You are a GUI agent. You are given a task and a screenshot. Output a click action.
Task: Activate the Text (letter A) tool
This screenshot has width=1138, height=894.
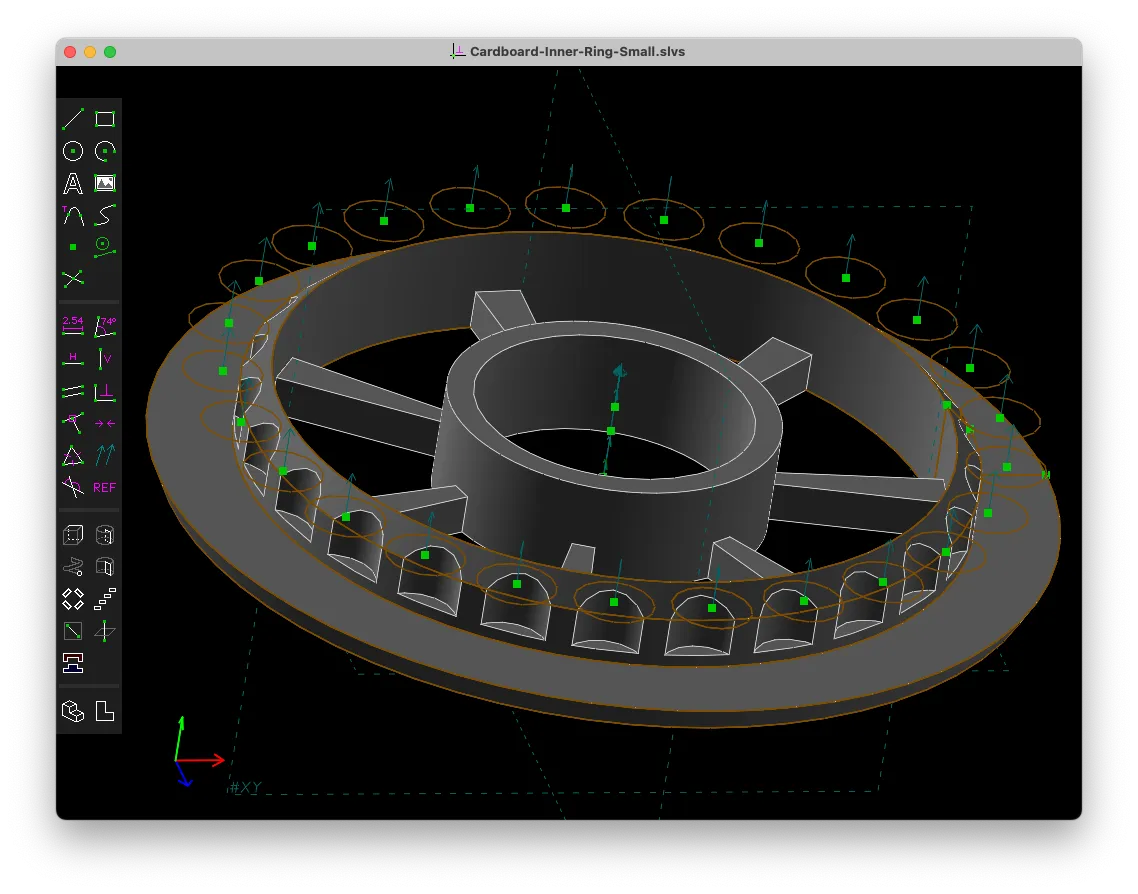click(x=73, y=183)
